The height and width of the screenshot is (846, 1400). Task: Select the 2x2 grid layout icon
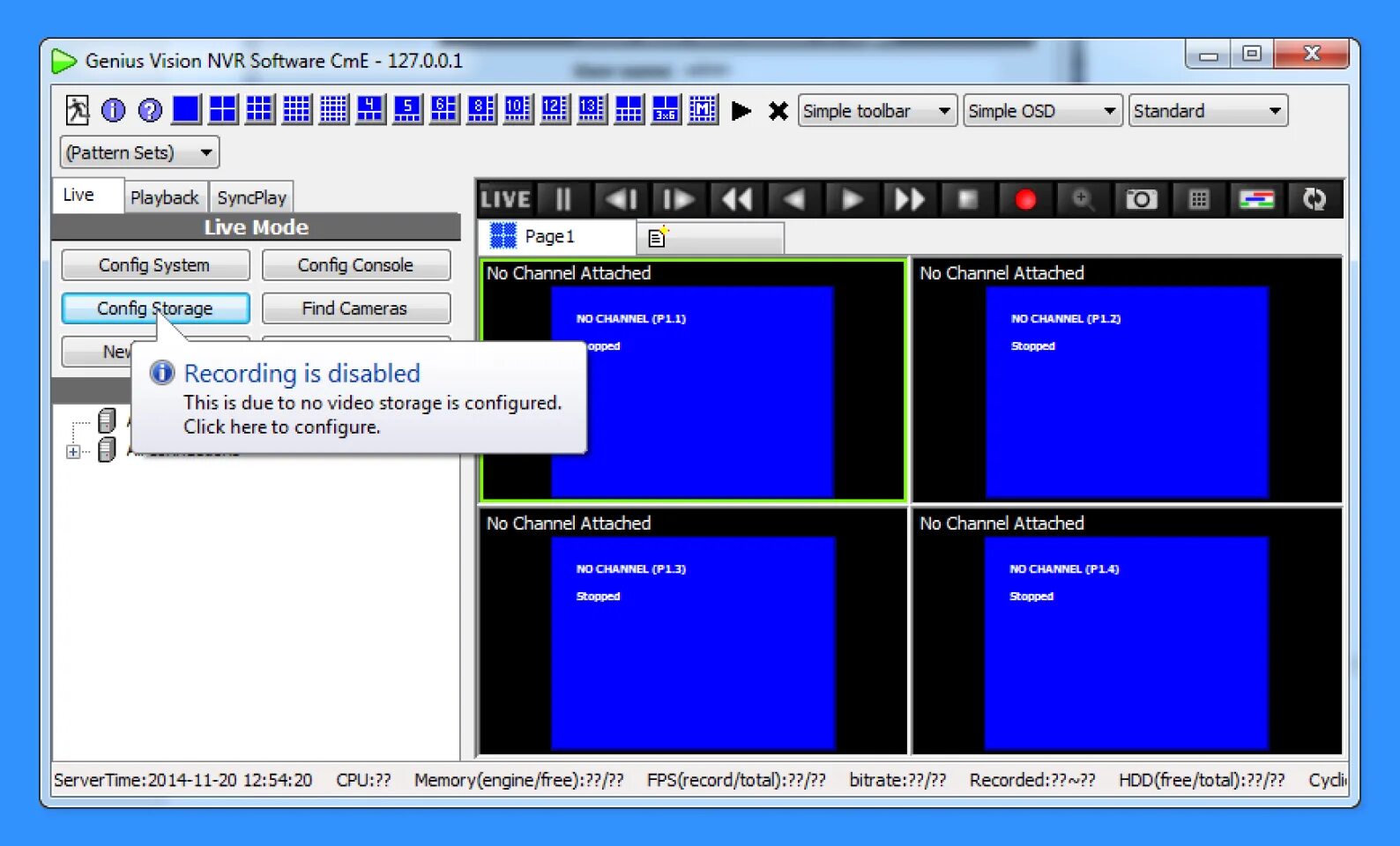223,109
